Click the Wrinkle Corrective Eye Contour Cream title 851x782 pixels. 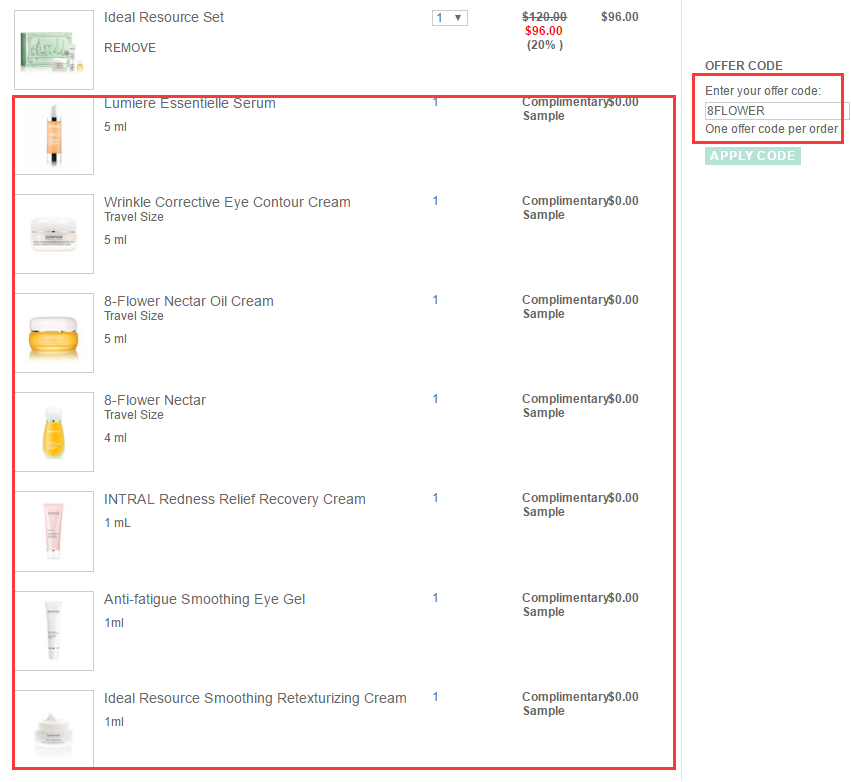[227, 202]
